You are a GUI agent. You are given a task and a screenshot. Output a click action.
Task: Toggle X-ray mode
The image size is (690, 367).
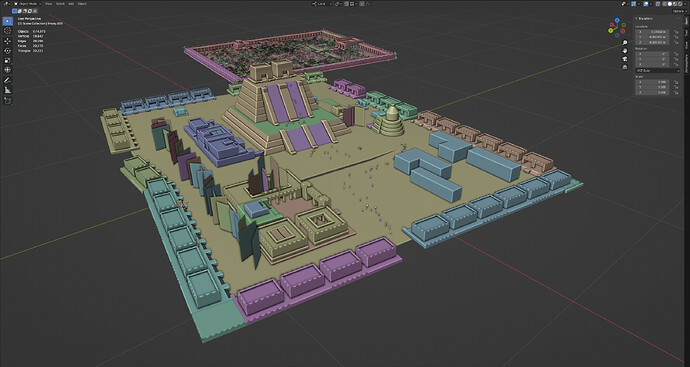point(658,4)
